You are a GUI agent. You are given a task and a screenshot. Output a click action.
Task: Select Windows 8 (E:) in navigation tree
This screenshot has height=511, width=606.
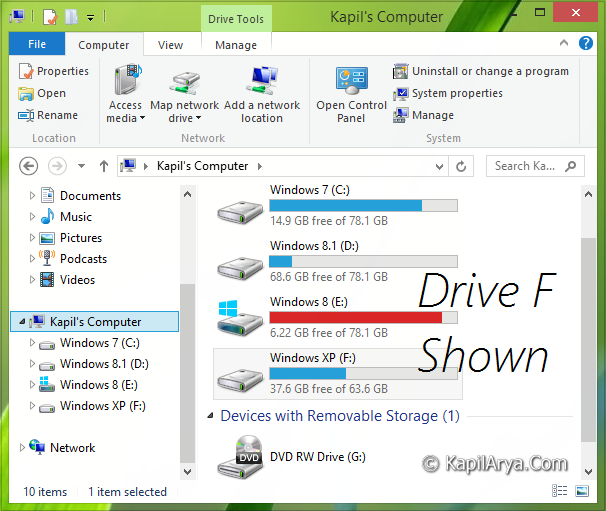tap(99, 385)
